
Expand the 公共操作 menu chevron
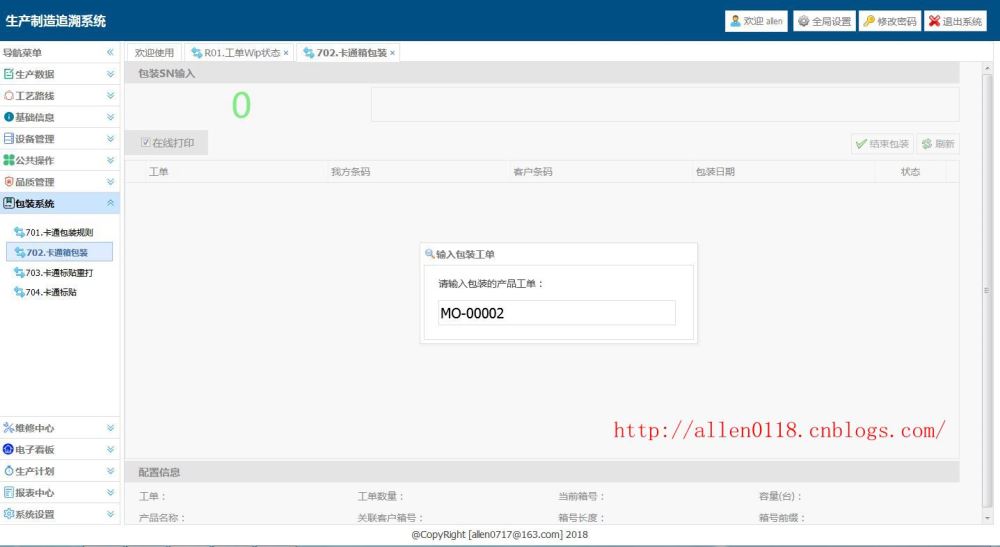pyautogui.click(x=110, y=160)
